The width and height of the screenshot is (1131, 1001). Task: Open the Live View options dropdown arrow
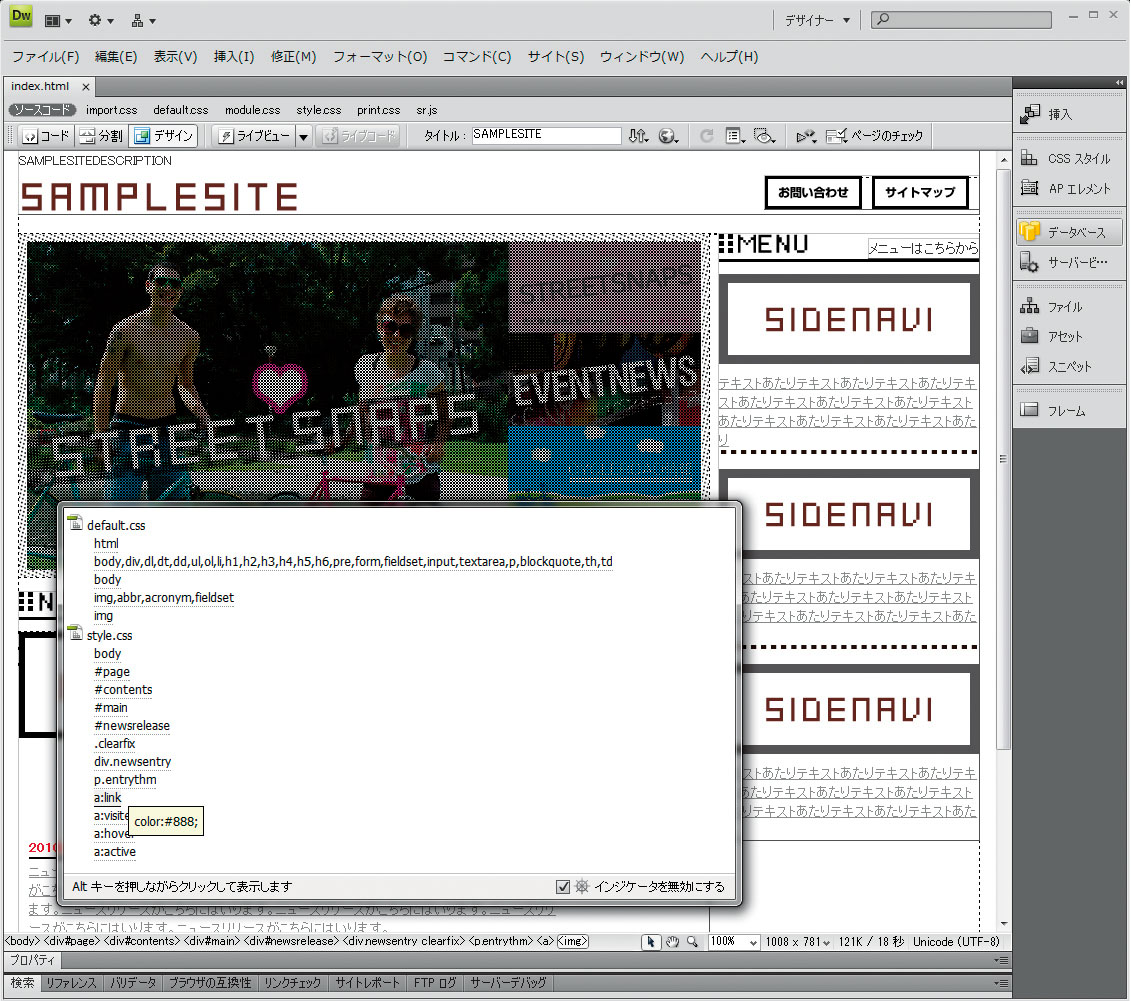(x=303, y=136)
